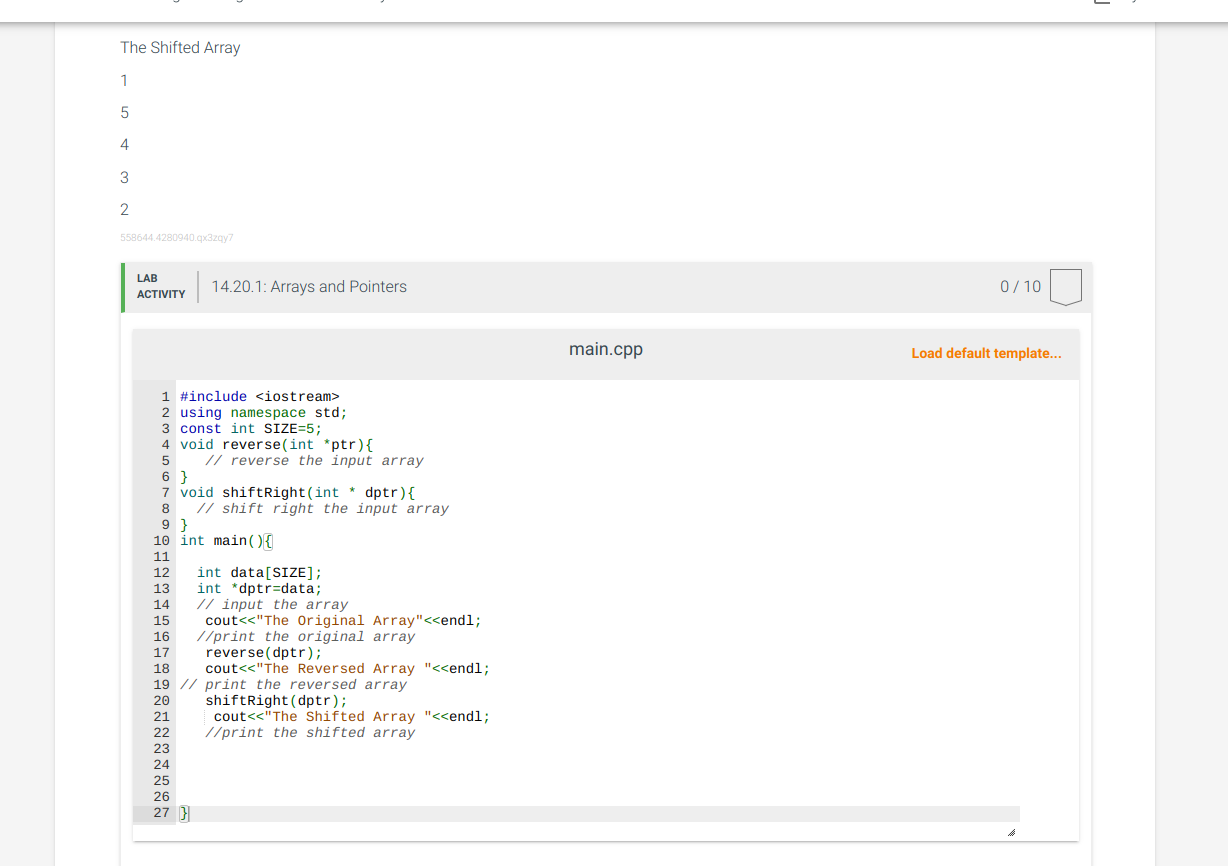Click the expander-style chevron on the score ribbon
Image resolution: width=1228 pixels, height=866 pixels.
(1065, 286)
